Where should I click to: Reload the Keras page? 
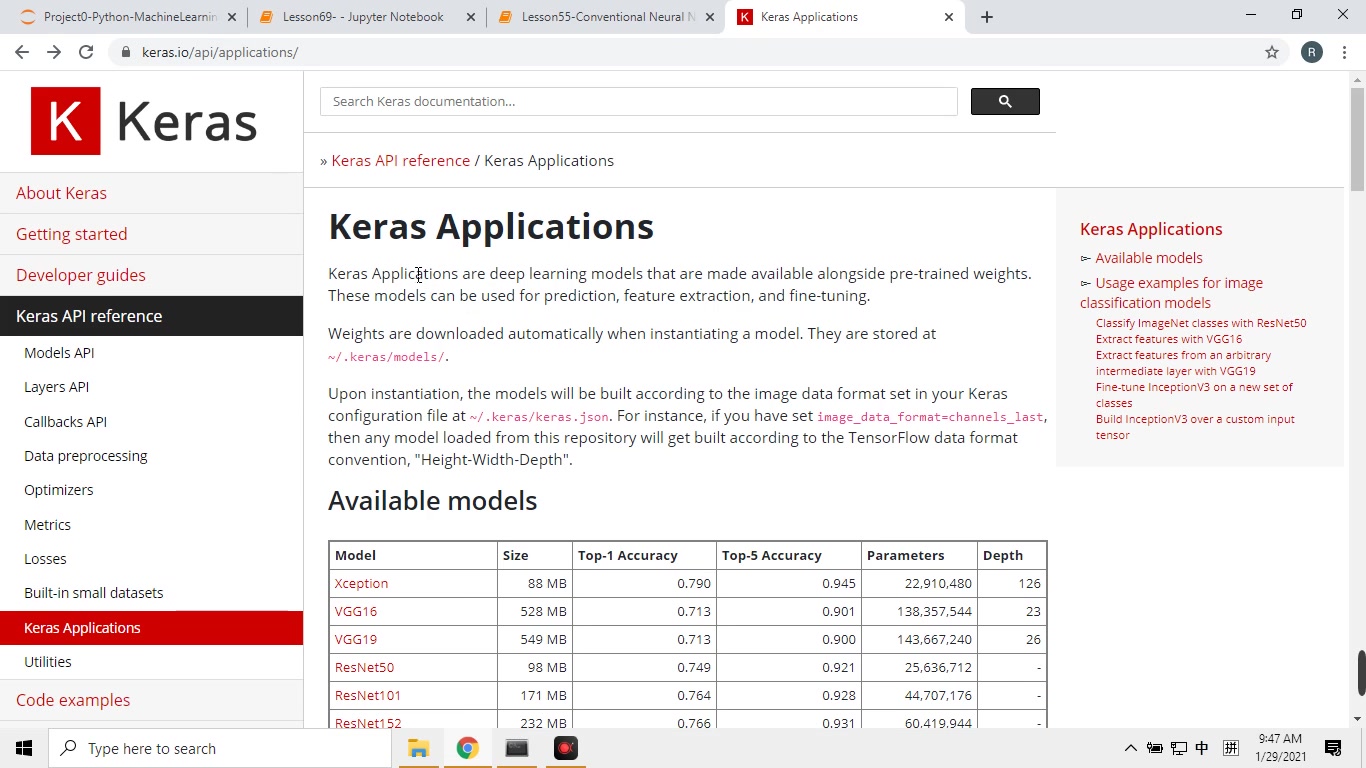pyautogui.click(x=86, y=52)
